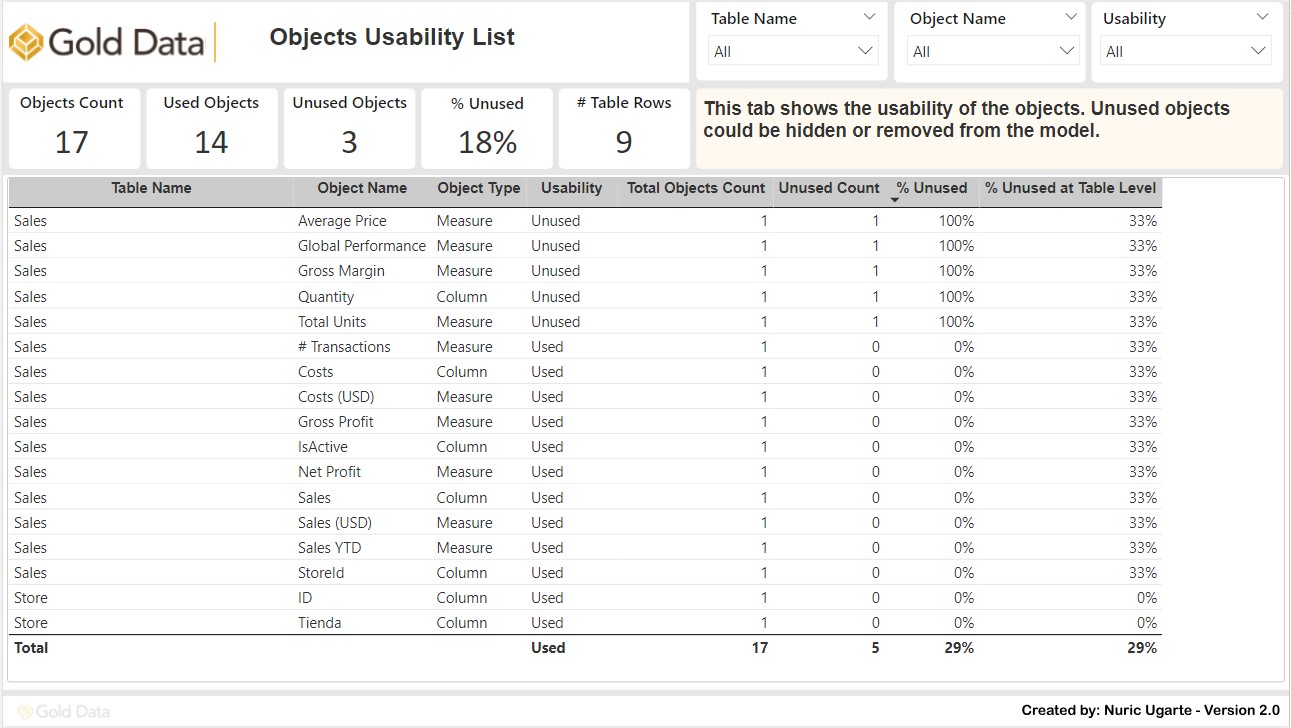Select the Global Performance row in table
1291x728 pixels.
coord(361,246)
